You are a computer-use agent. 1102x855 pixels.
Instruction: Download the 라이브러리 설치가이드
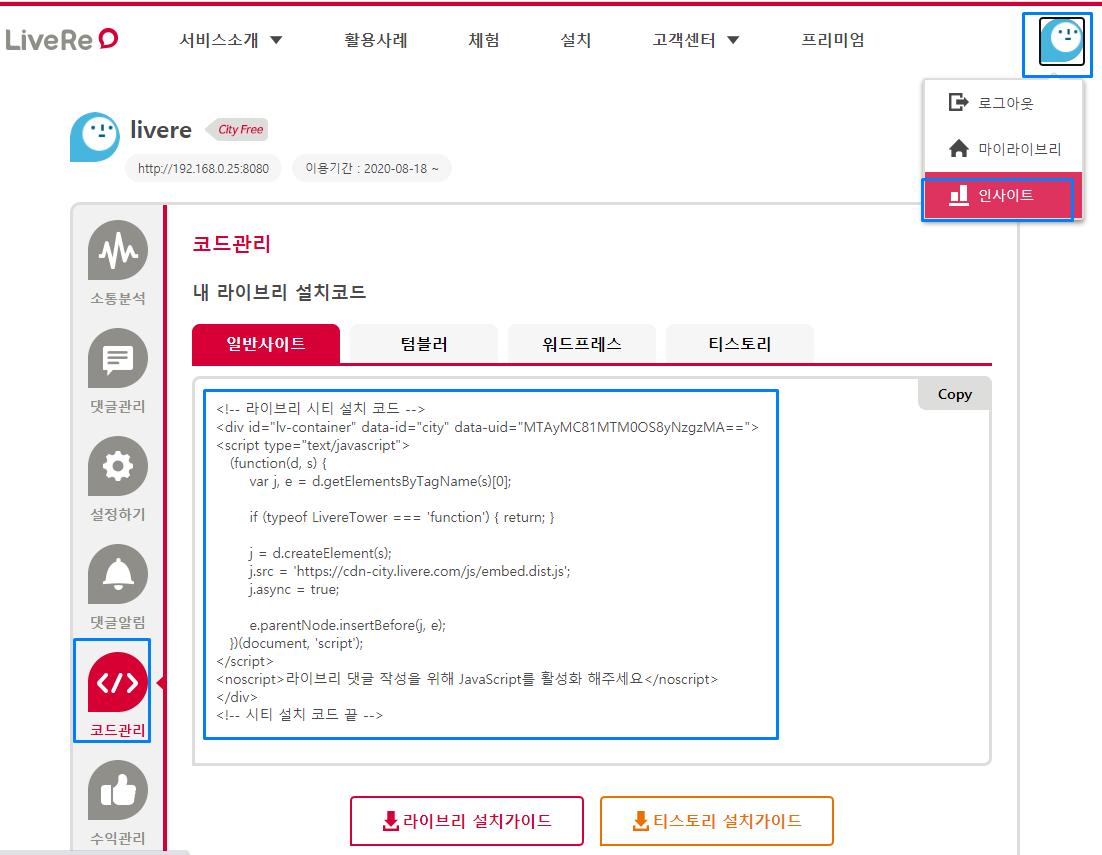467,821
